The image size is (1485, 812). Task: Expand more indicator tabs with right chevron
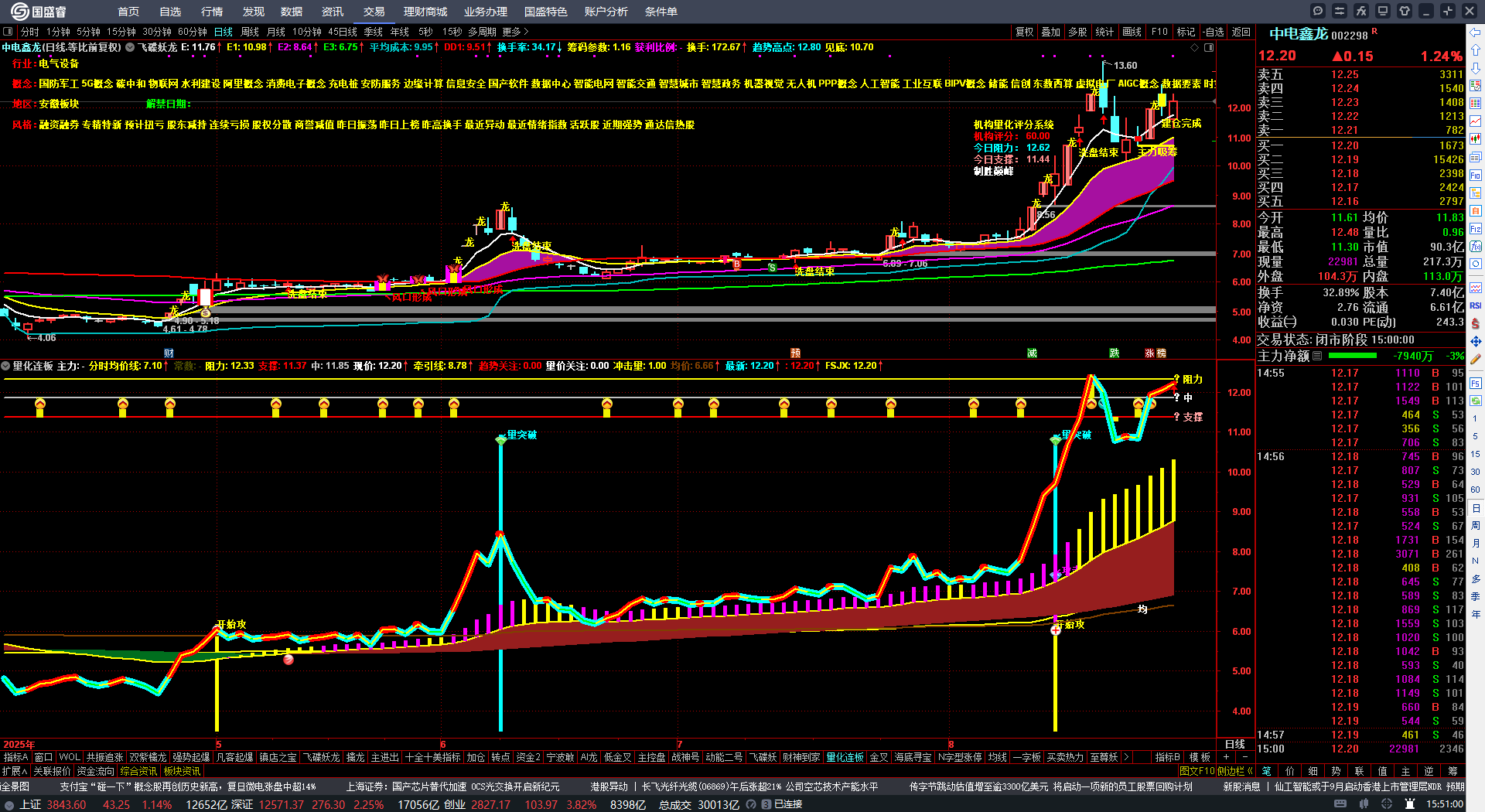(x=1126, y=757)
